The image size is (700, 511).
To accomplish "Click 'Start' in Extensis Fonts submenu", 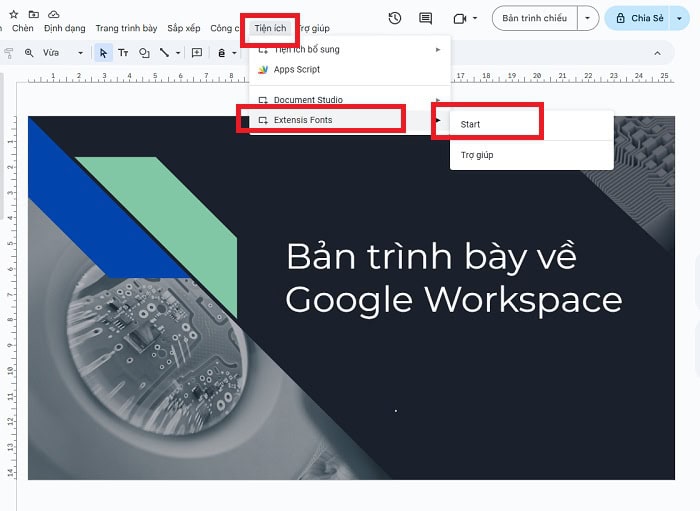I will (x=471, y=124).
